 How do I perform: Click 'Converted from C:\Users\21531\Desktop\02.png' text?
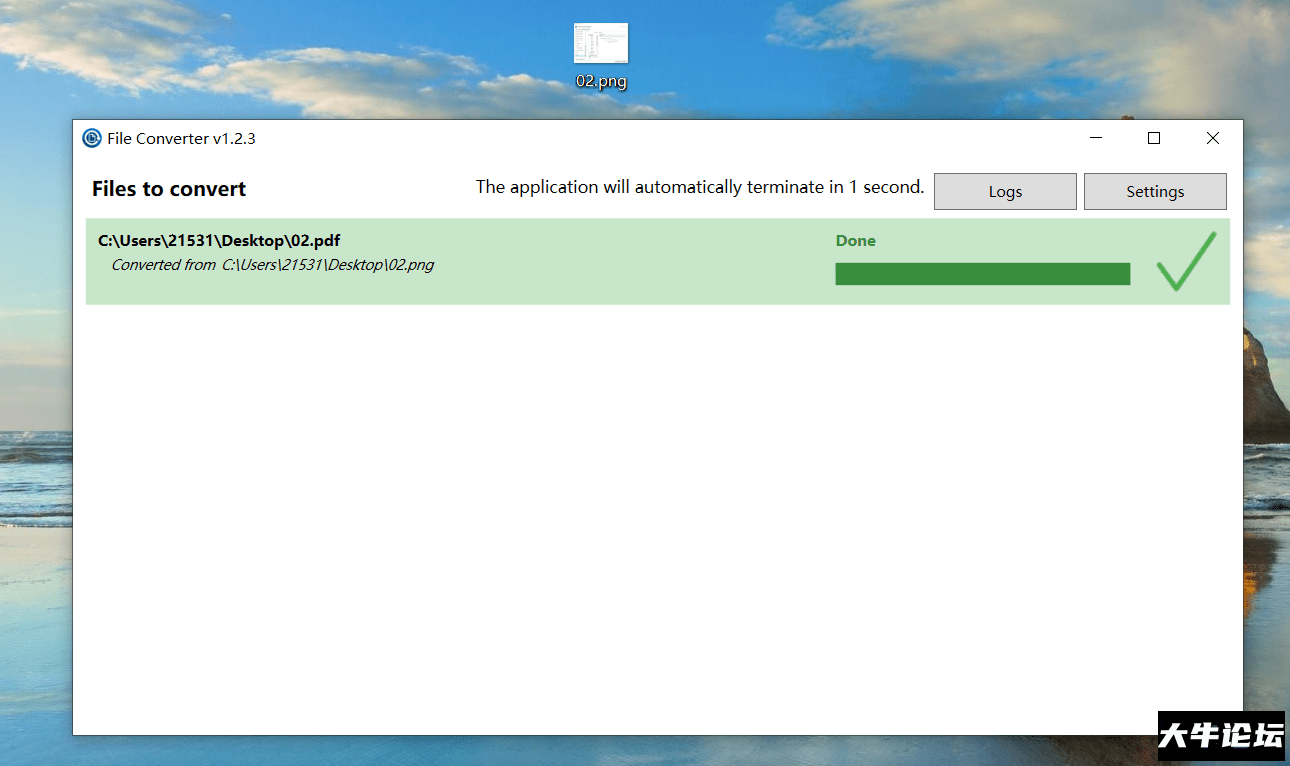pyautogui.click(x=272, y=265)
